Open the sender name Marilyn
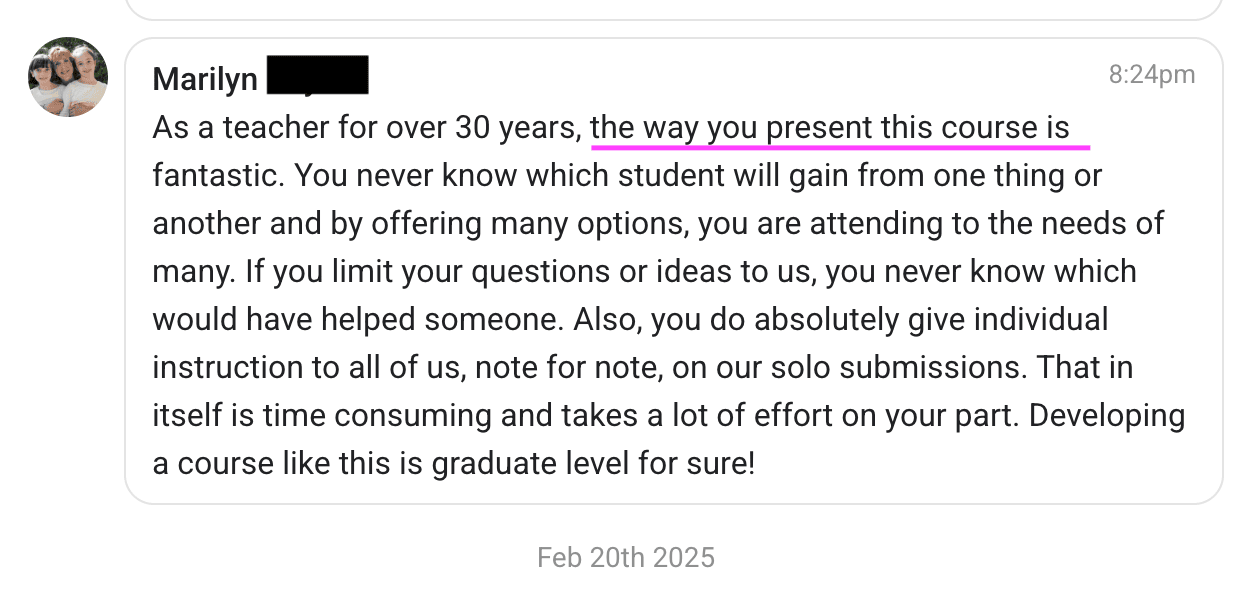 pyautogui.click(x=205, y=79)
